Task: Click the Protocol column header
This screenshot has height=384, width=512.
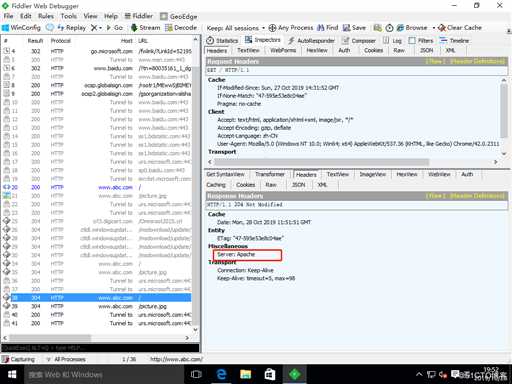Action: click(60, 41)
